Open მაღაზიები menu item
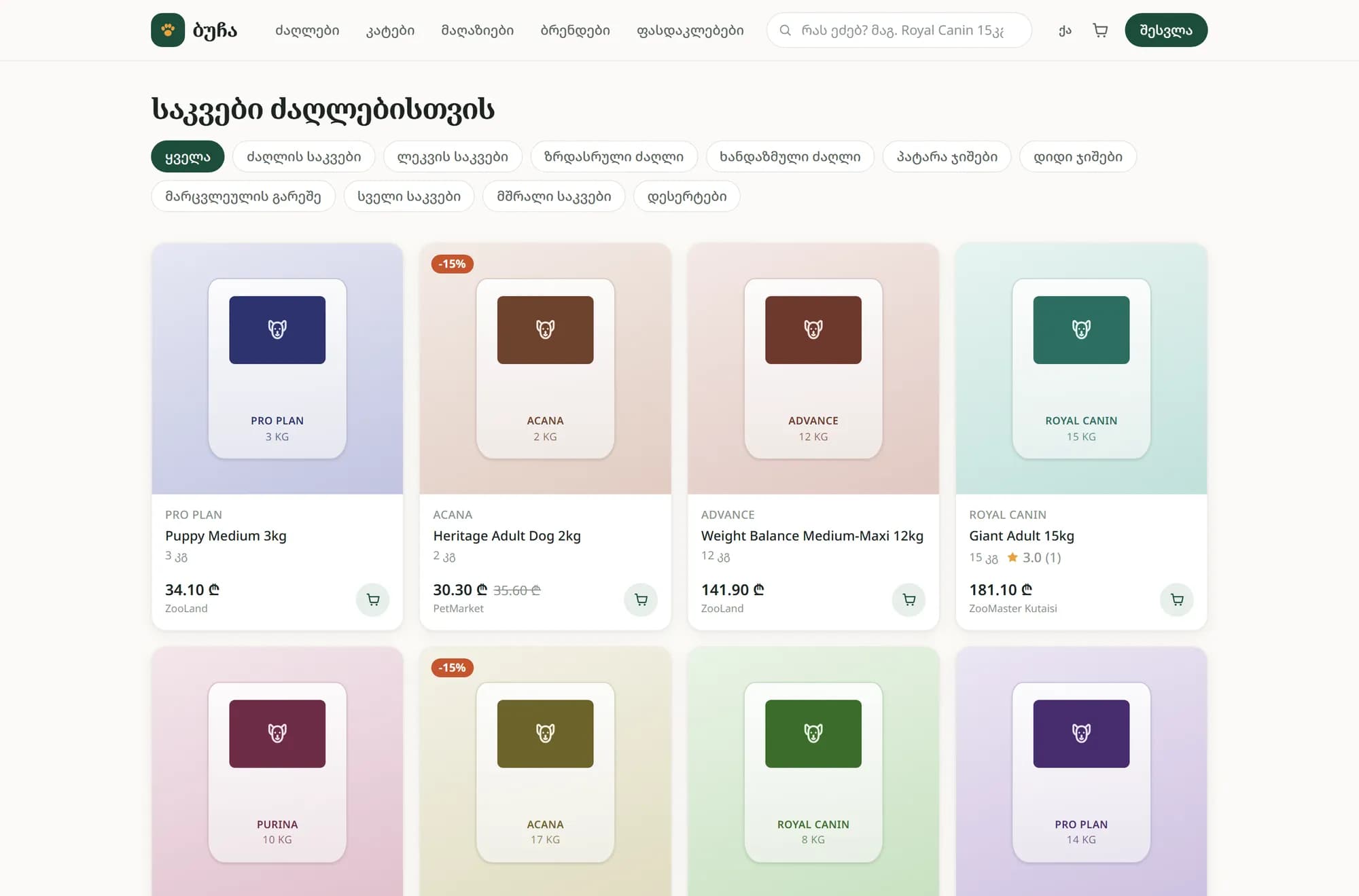 [x=478, y=31]
